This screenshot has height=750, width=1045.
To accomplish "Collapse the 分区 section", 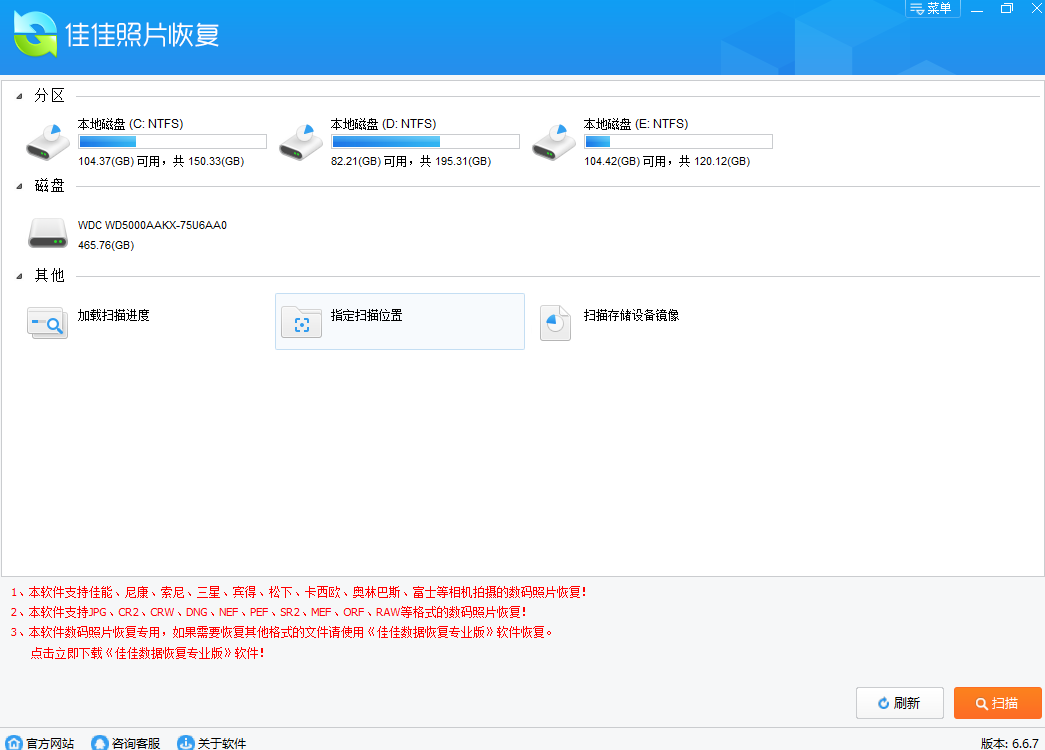I will coord(21,96).
